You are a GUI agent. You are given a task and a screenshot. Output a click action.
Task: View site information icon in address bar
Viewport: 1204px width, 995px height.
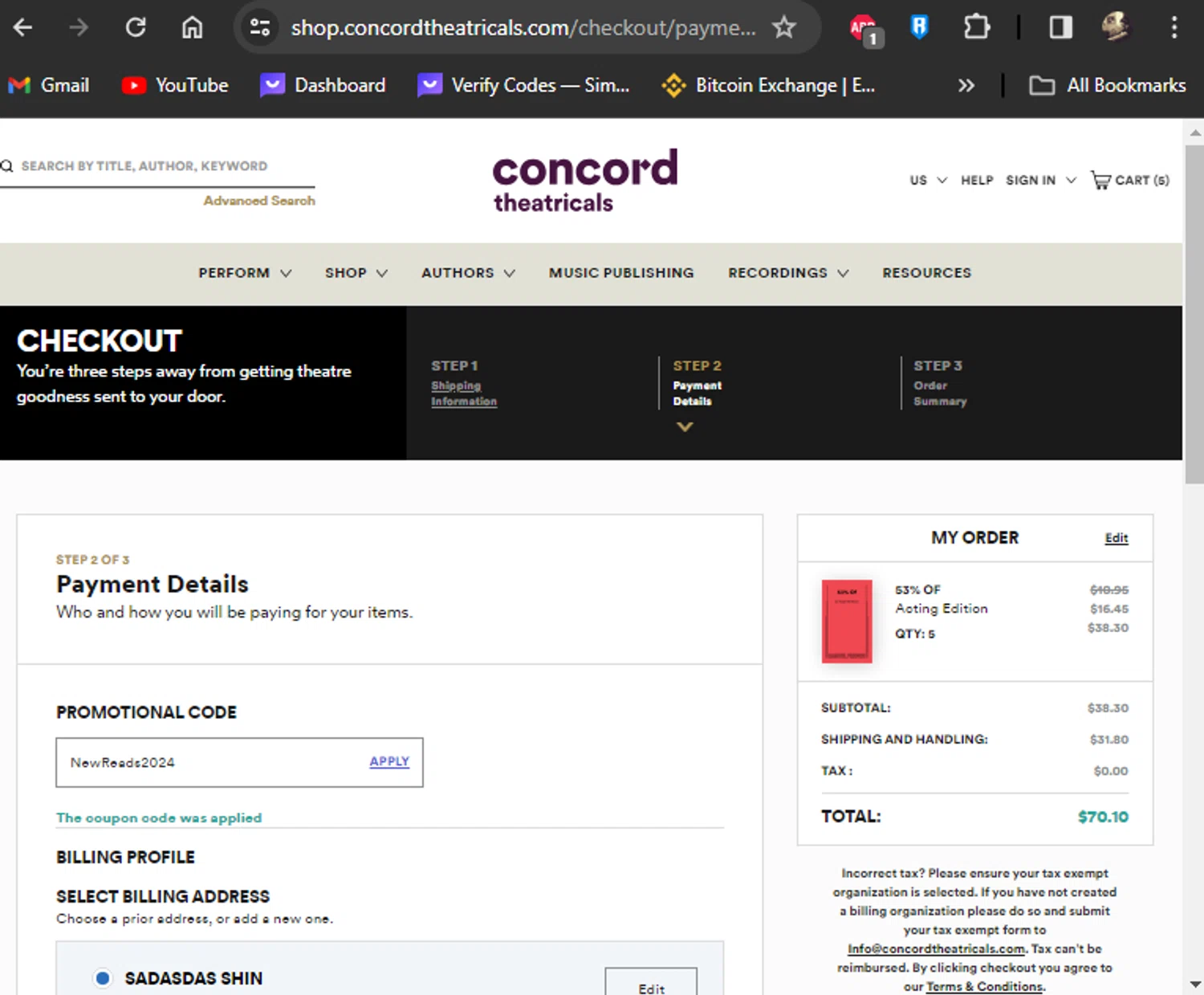[260, 28]
